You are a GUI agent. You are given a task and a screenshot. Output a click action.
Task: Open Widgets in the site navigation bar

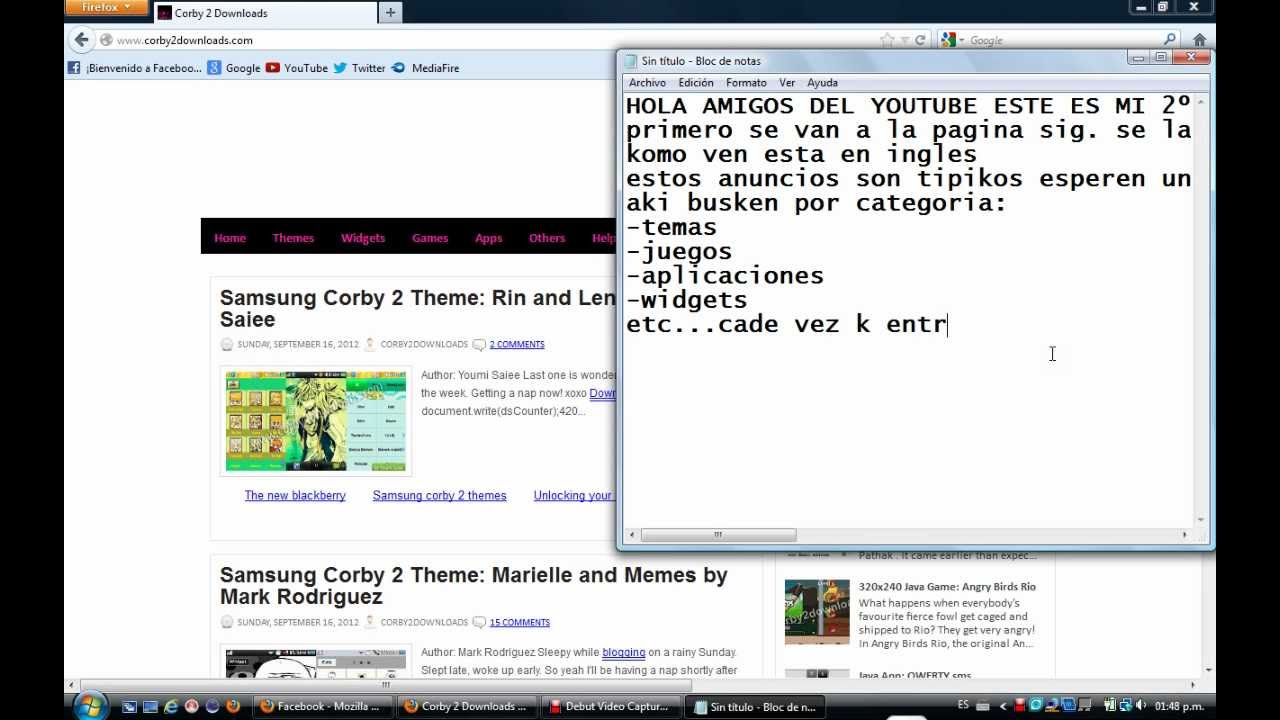(x=362, y=238)
